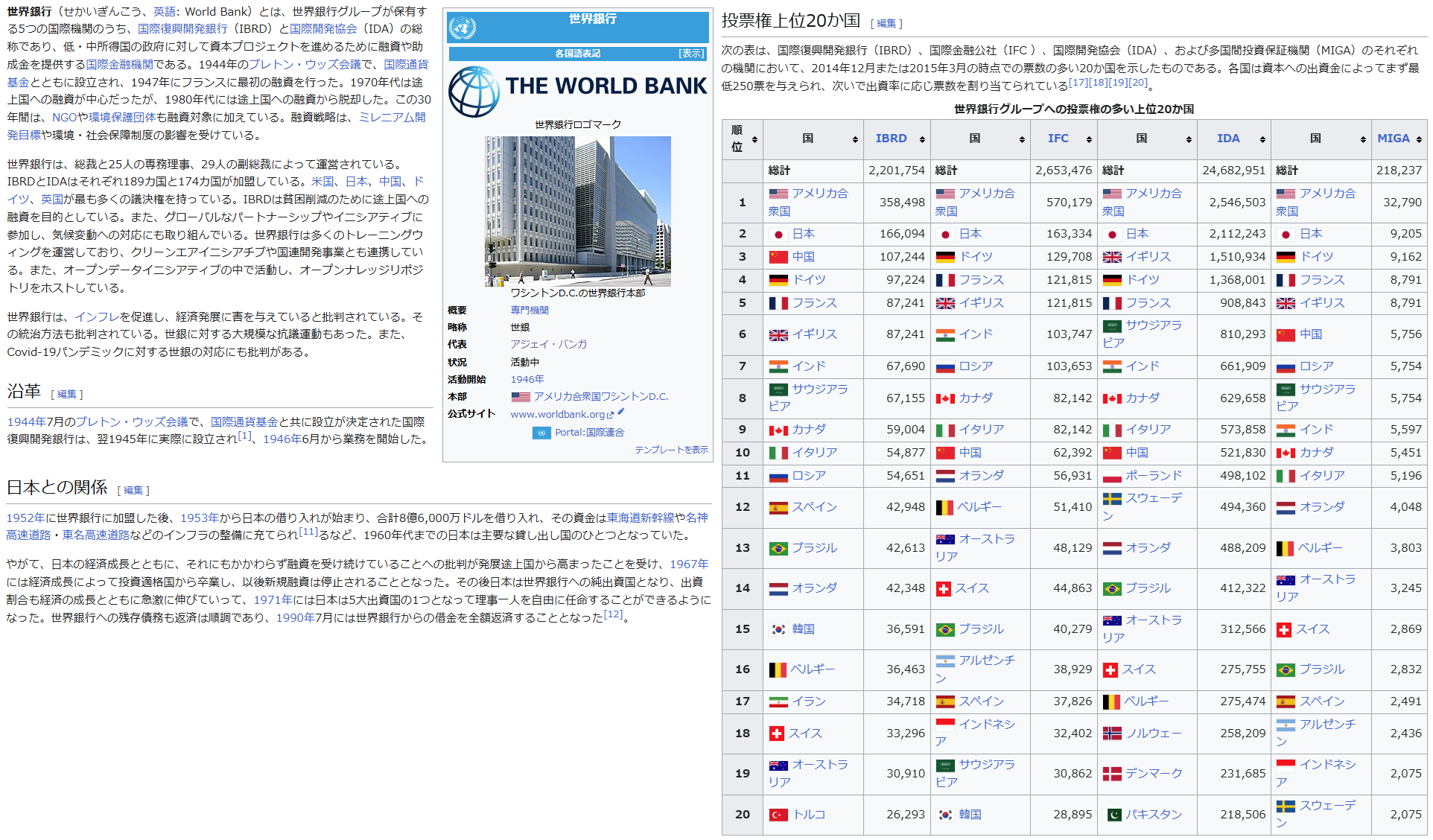Sort table by 順位 column arrows
Image resolution: width=1433 pixels, height=840 pixels.
coord(754,139)
